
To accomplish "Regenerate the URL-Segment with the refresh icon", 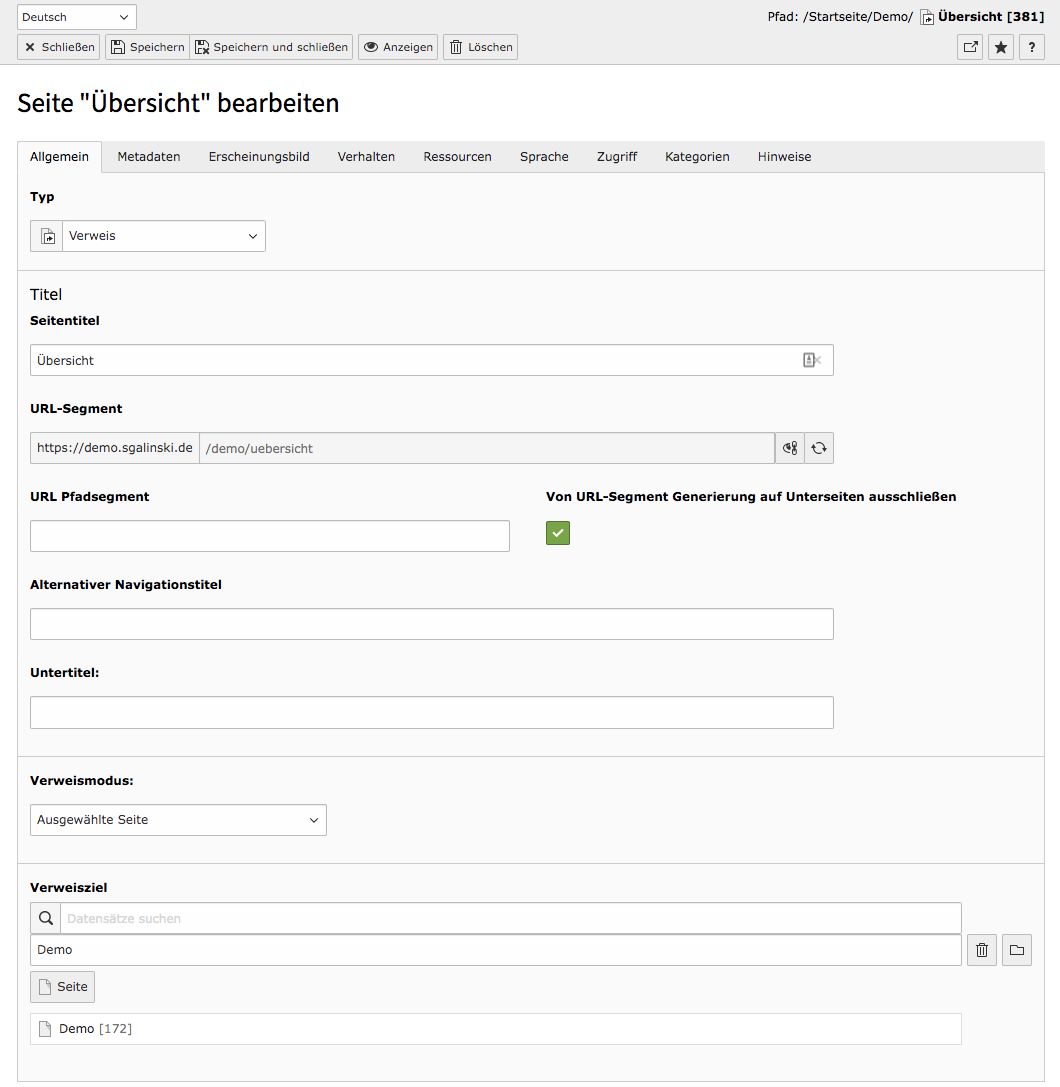I will click(x=818, y=447).
